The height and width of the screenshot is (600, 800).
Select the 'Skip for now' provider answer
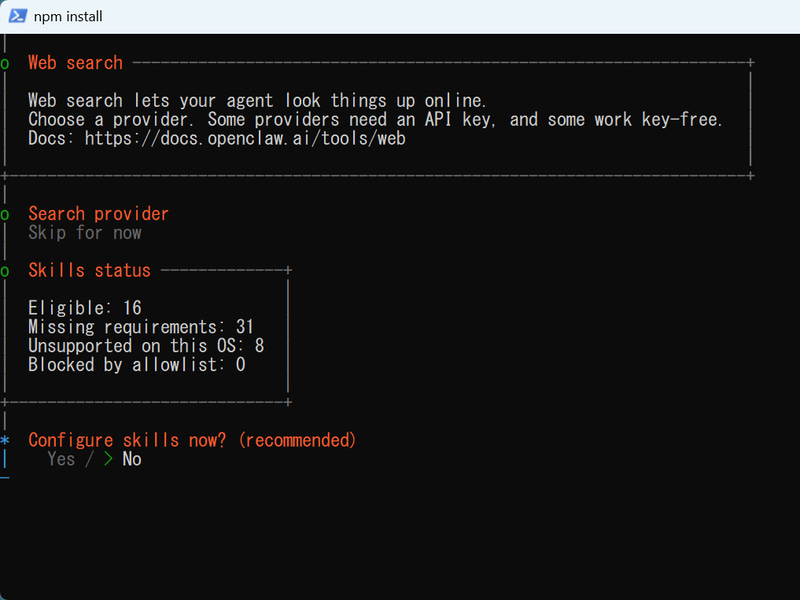(x=85, y=233)
